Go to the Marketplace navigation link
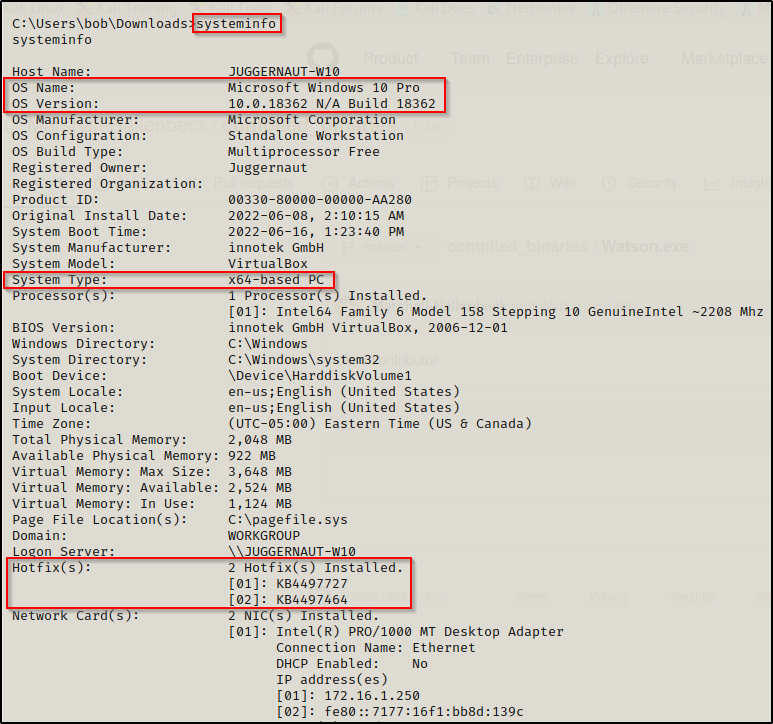 pos(723,58)
